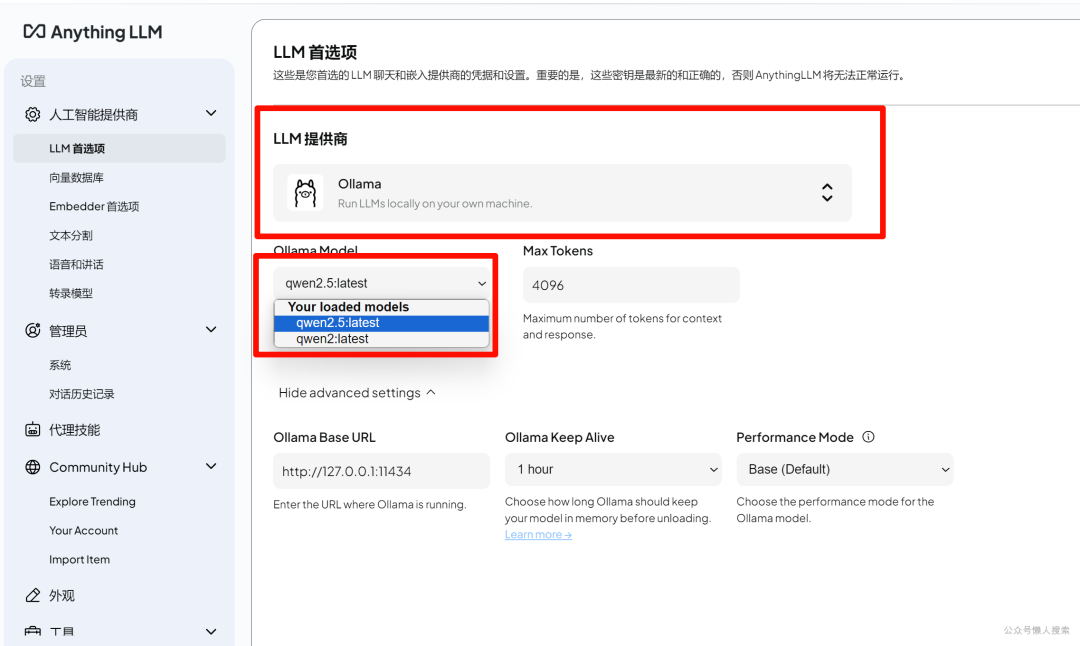Image resolution: width=1080 pixels, height=646 pixels.
Task: Click the Ollama provider name text
Action: point(360,184)
